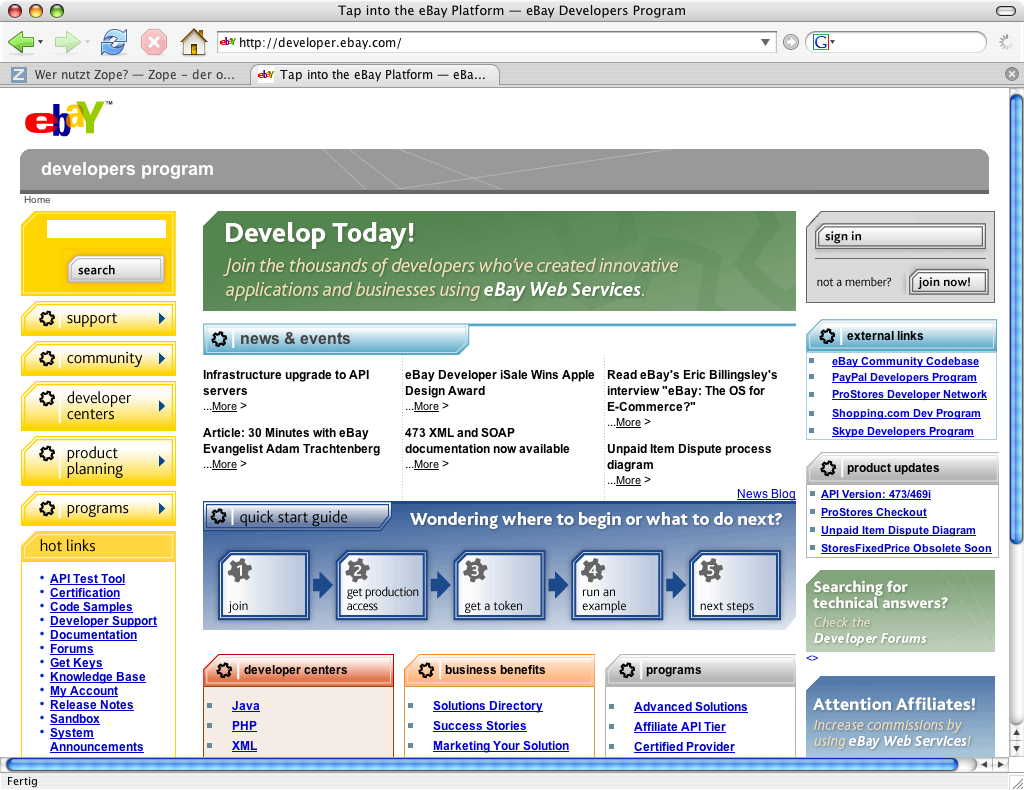Open the programs sidebar menu item

tap(98, 509)
